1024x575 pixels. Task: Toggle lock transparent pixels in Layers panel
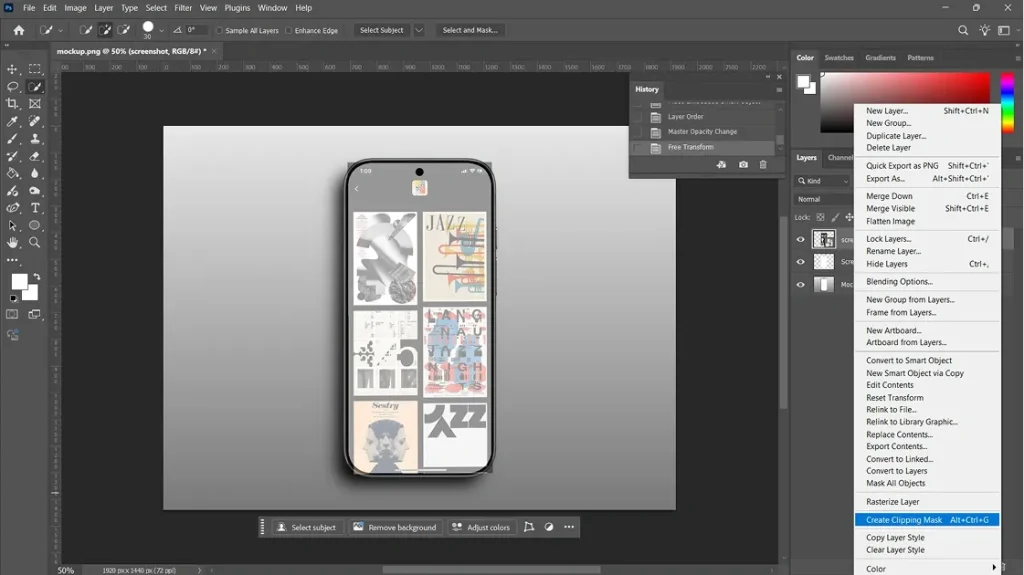[x=820, y=218]
